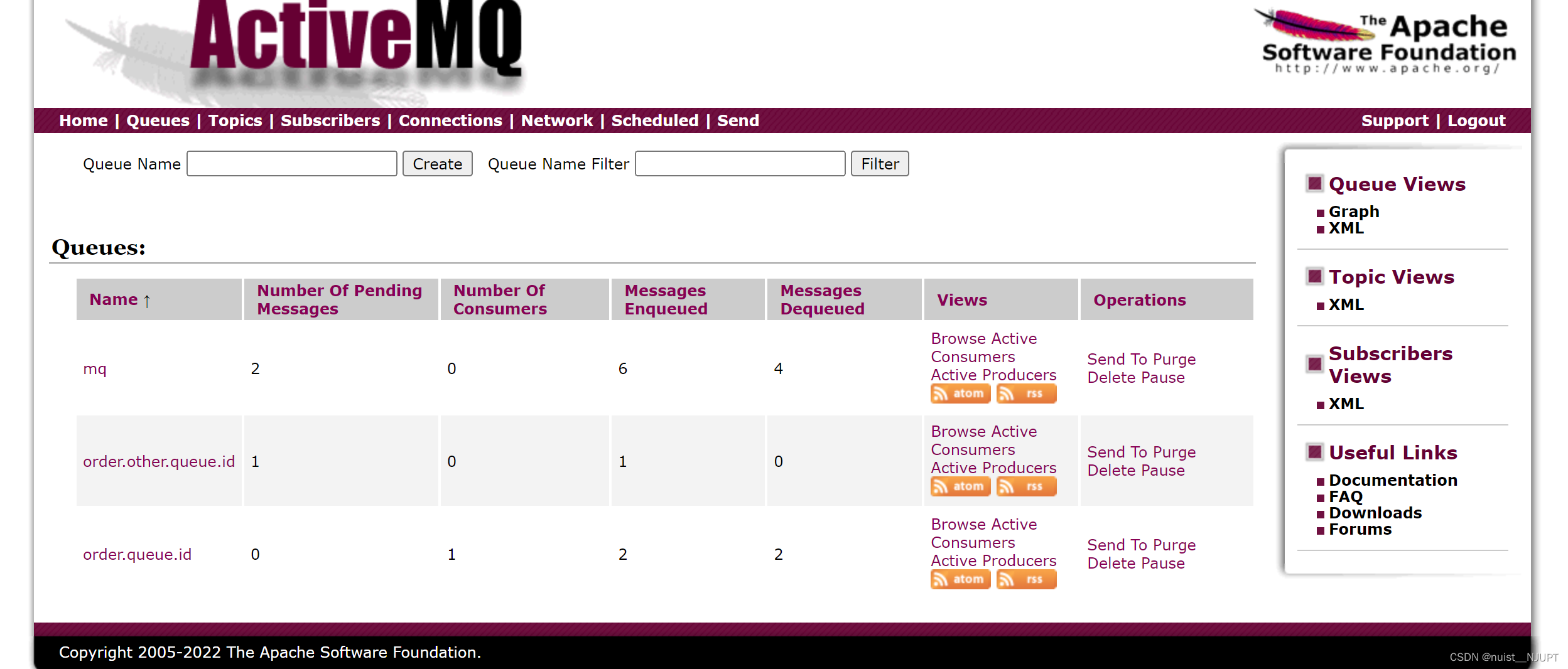1568x669 pixels.
Task: Open the order.queue.id queue link
Action: point(137,554)
